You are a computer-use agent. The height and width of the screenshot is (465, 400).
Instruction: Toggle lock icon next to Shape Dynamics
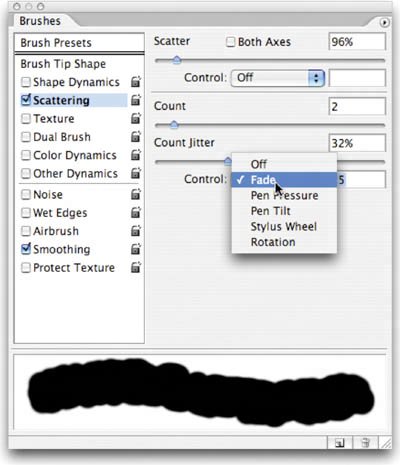[x=136, y=82]
